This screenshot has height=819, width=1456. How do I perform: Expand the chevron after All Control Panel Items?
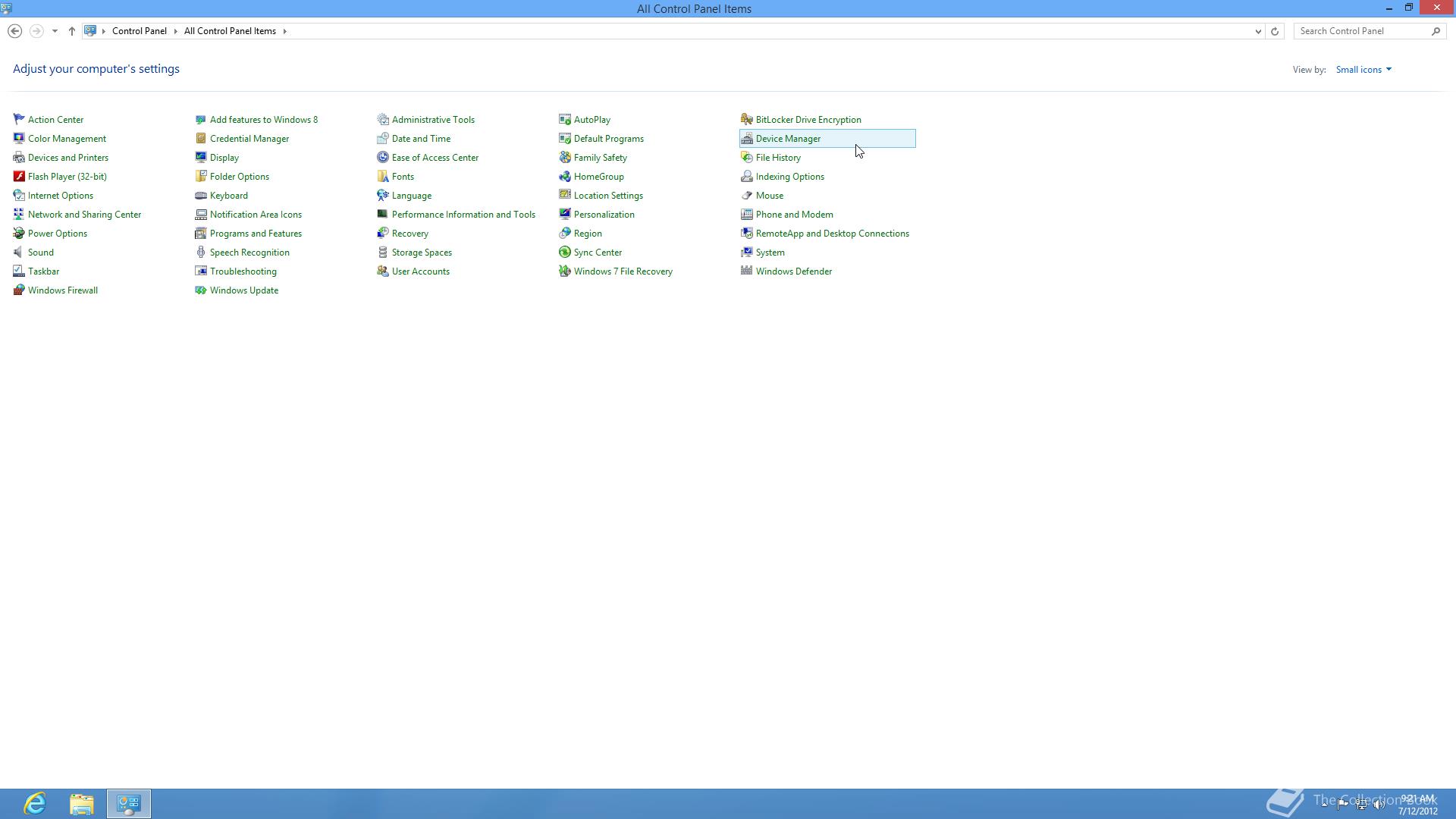(x=285, y=31)
